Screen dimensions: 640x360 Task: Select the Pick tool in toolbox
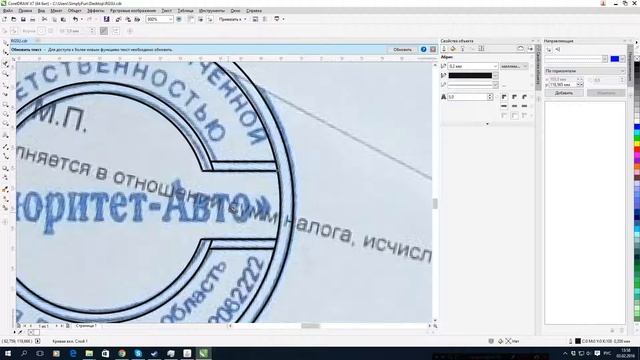5,42
